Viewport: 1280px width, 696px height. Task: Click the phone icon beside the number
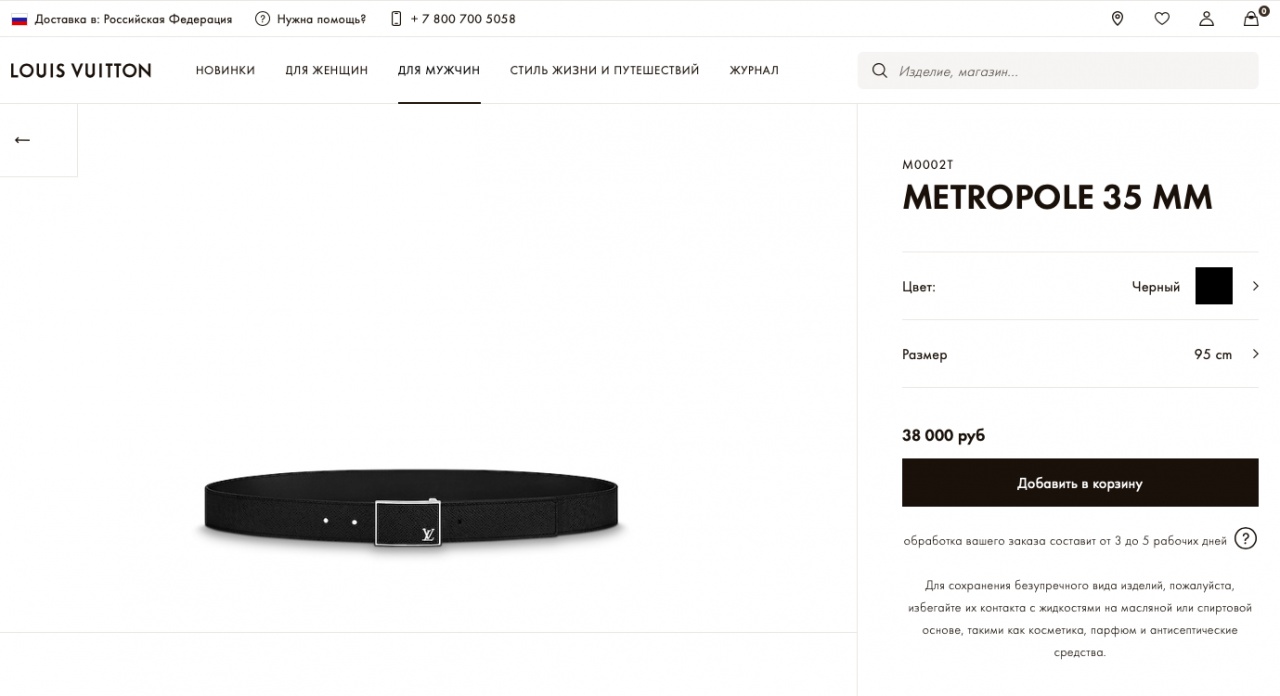click(396, 18)
